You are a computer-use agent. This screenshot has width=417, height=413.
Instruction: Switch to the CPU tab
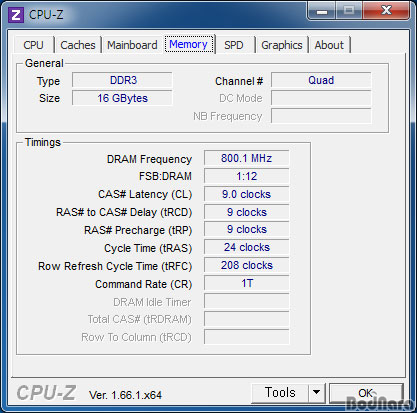(33, 45)
